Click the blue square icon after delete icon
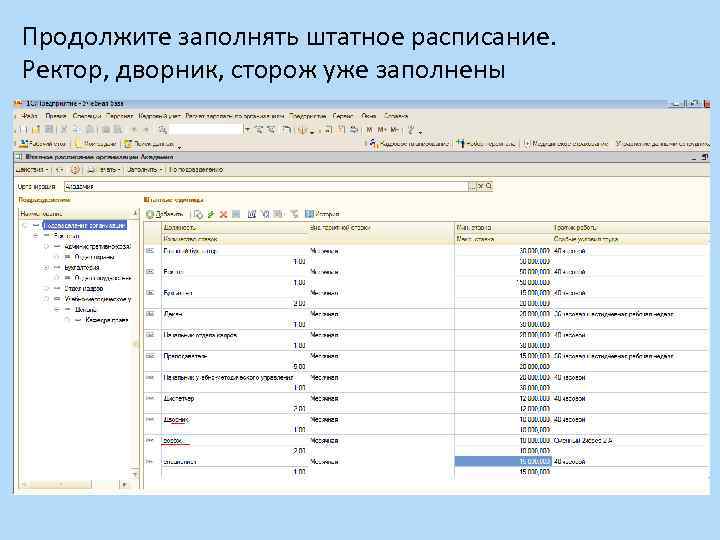720x540 pixels. click(236, 214)
